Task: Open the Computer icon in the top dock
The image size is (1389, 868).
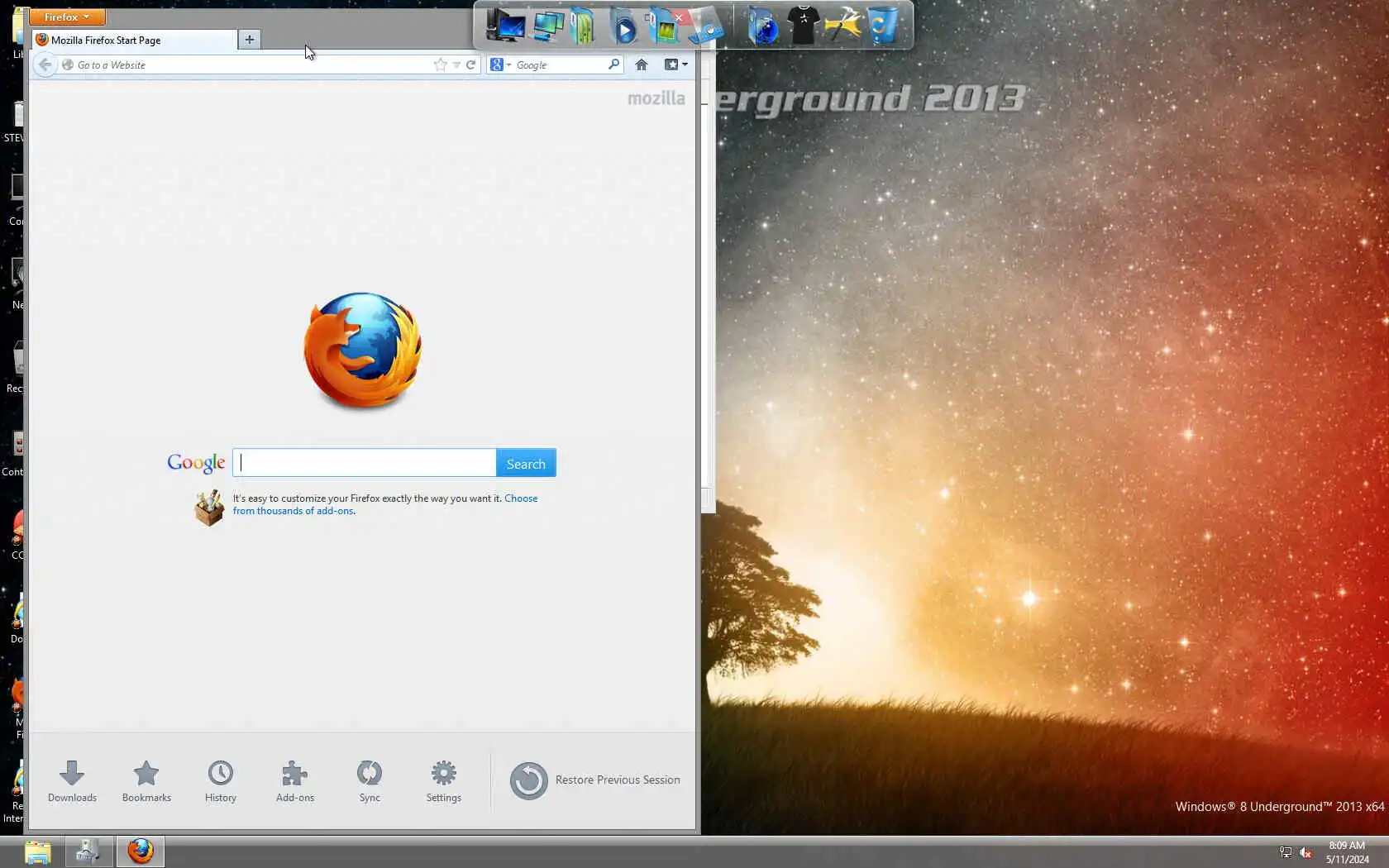Action: point(505,26)
